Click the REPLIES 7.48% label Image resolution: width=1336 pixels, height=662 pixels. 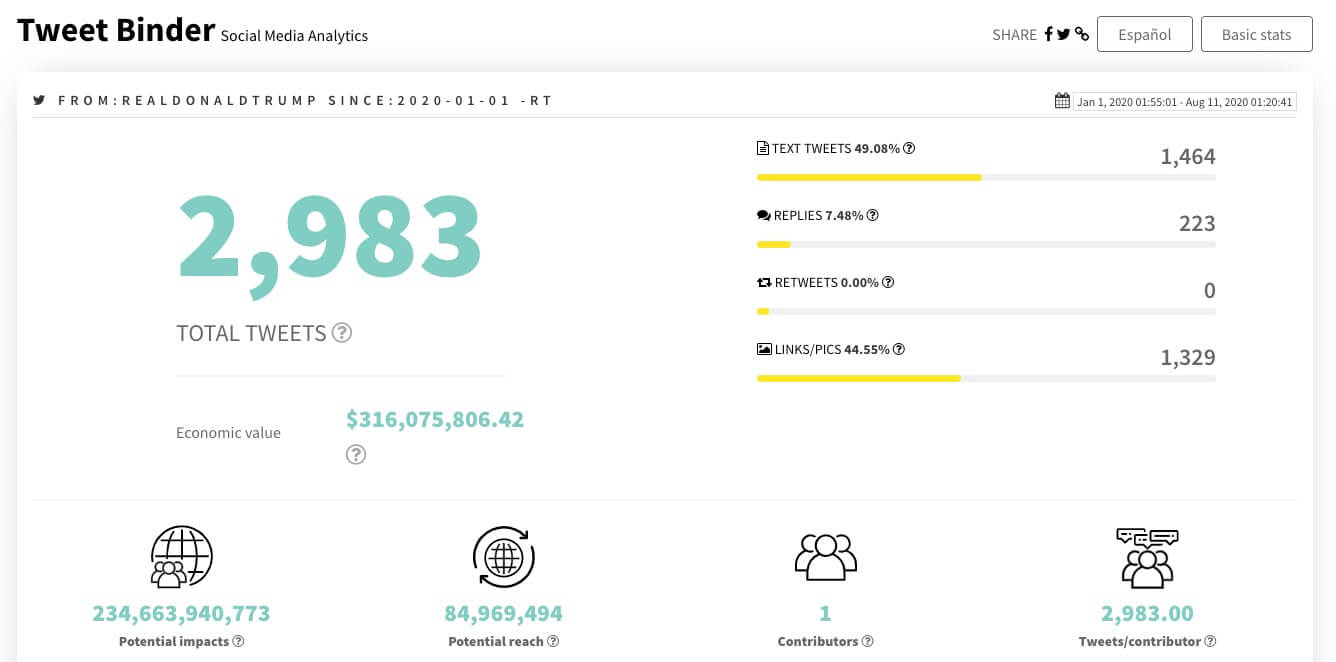point(819,215)
